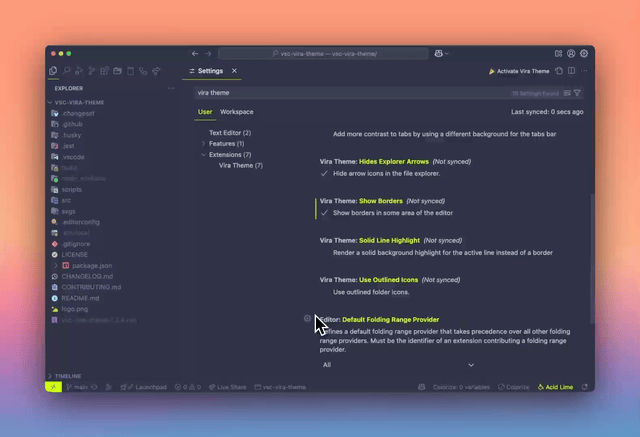Click the main branch in status bar
640x437 pixels.
tap(77, 387)
